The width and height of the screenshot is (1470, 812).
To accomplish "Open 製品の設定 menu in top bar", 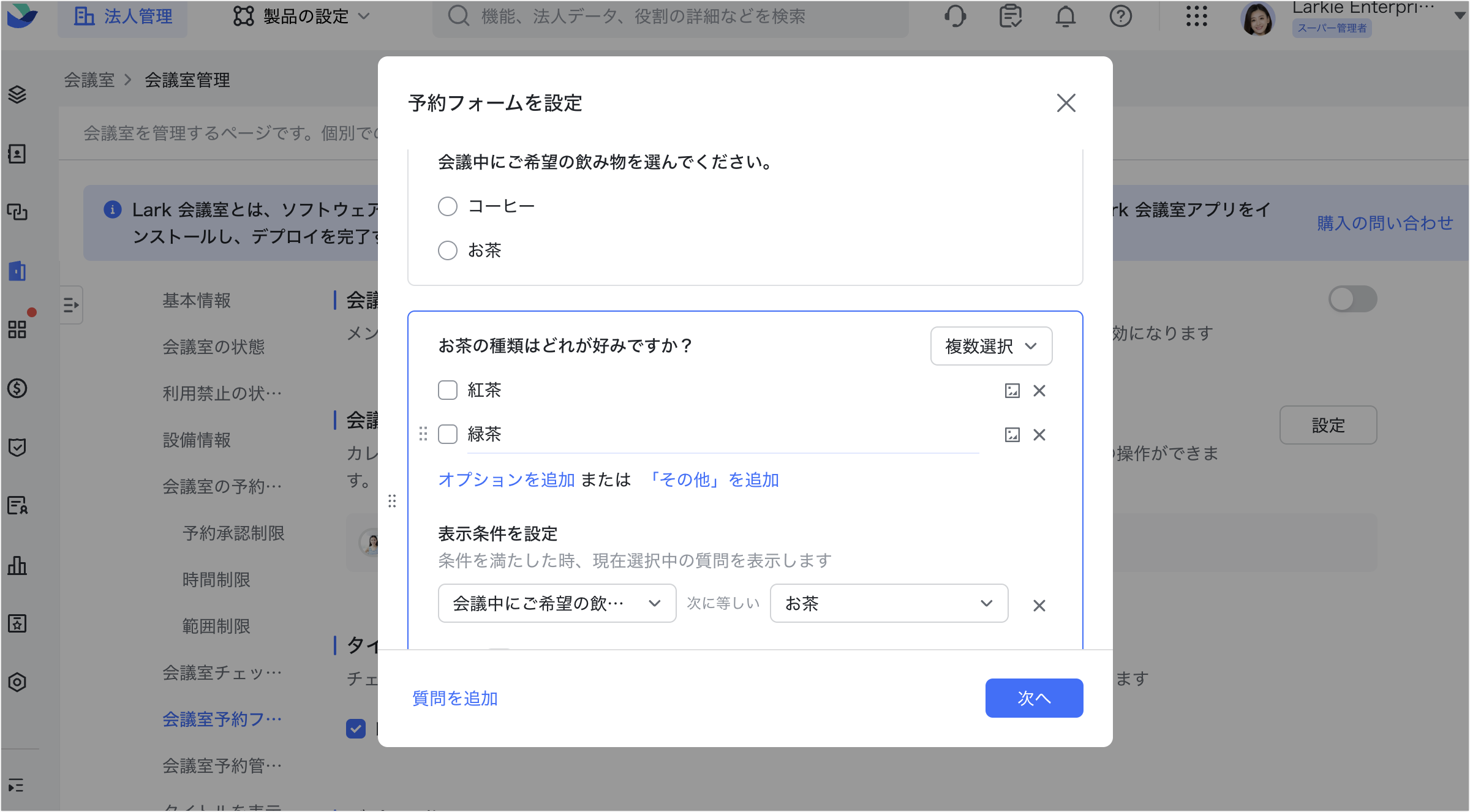I will click(x=301, y=17).
